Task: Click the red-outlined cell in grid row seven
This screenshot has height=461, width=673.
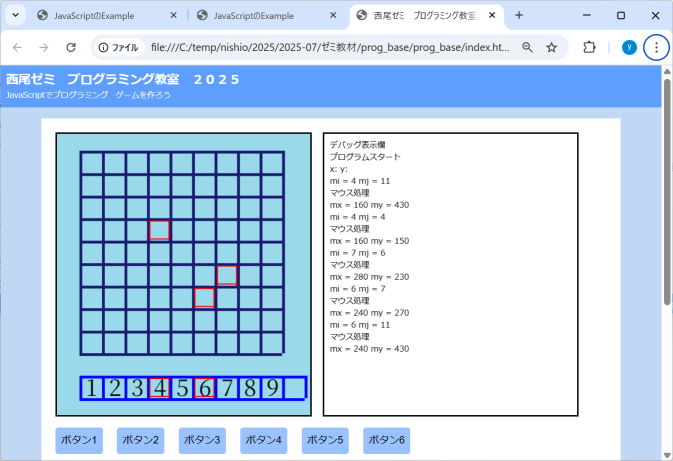Action: click(204, 298)
